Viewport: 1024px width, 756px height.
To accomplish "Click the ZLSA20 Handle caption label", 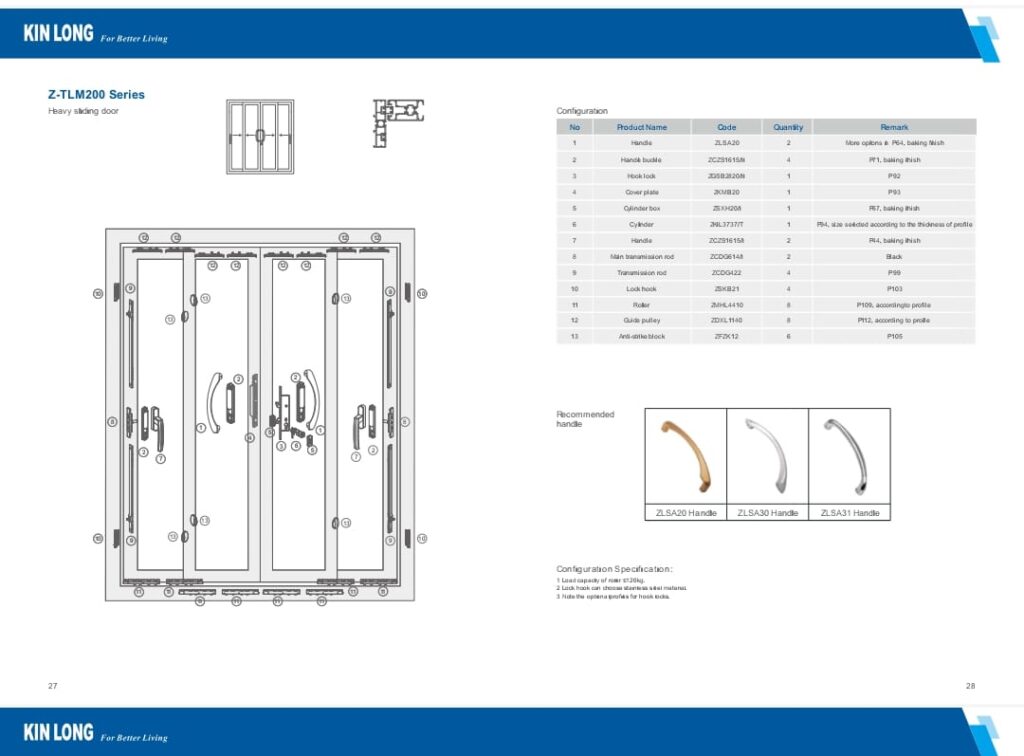I will coord(685,513).
